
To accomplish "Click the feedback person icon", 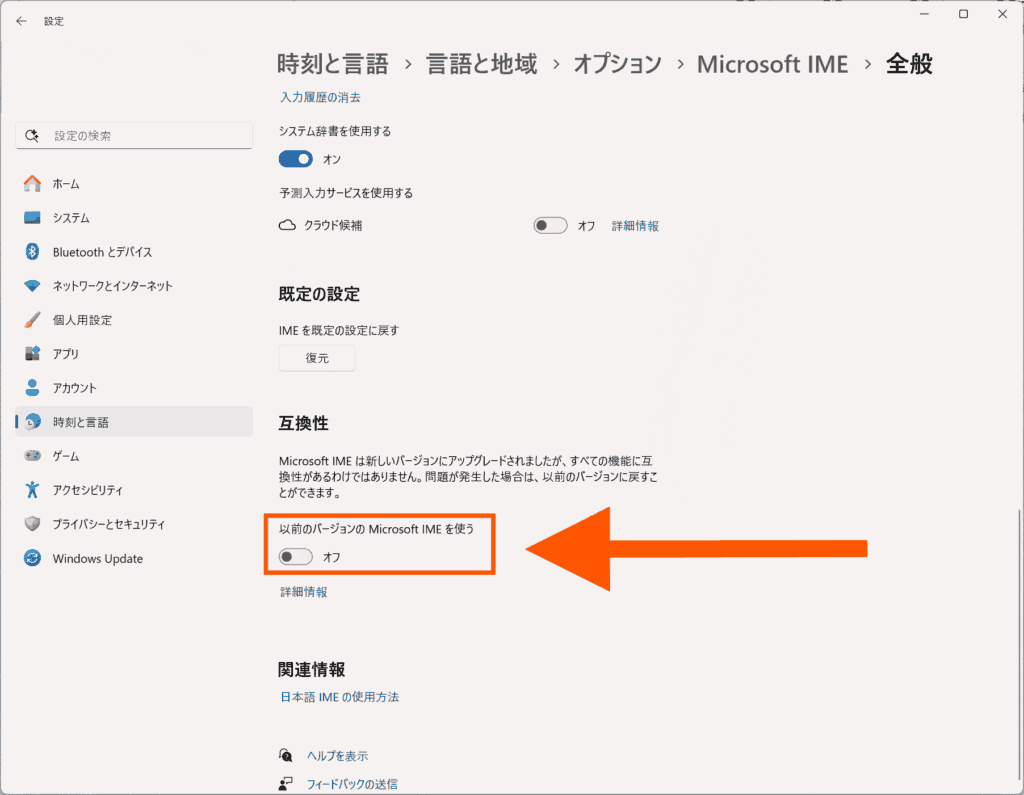I will 285,783.
